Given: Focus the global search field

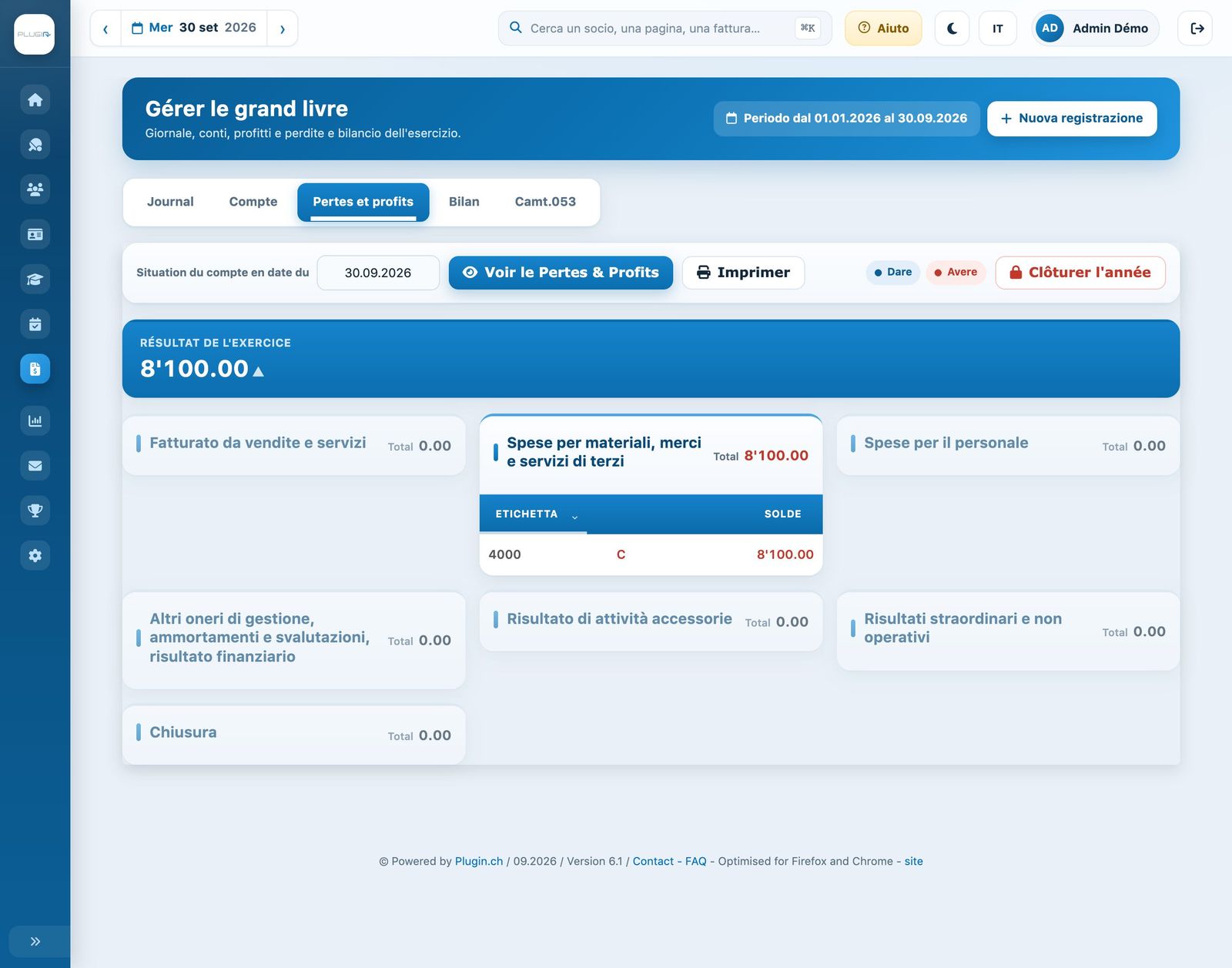Looking at the screenshot, I should 665,28.
